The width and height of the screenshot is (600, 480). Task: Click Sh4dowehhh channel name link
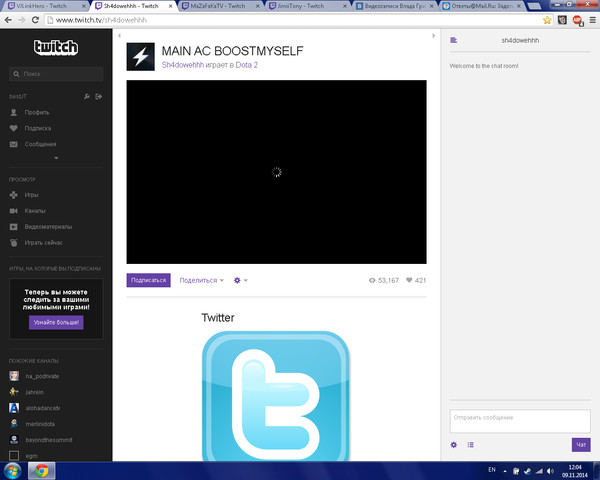point(183,65)
